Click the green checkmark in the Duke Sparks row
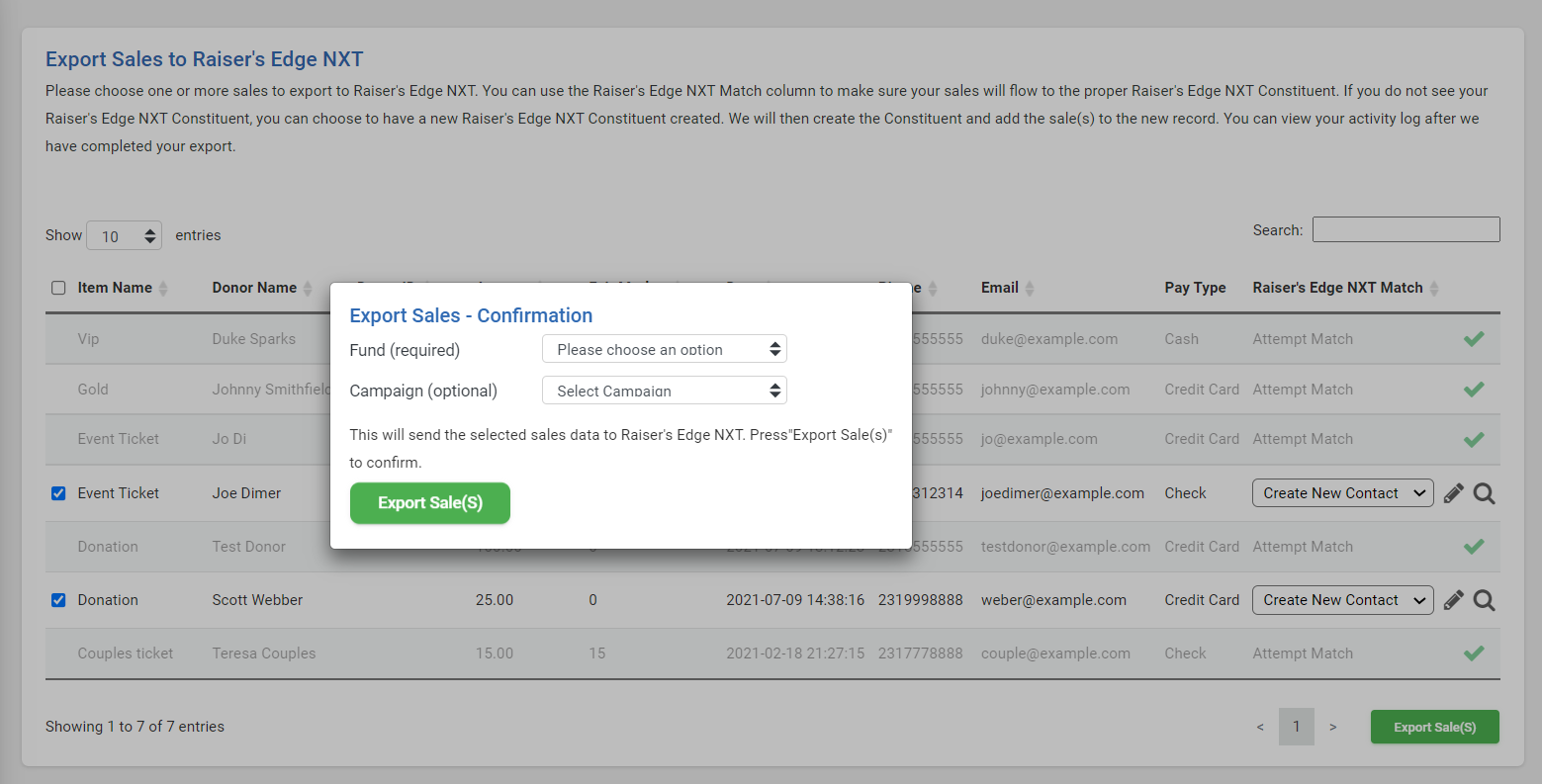This screenshot has width=1542, height=784. pyautogui.click(x=1474, y=339)
